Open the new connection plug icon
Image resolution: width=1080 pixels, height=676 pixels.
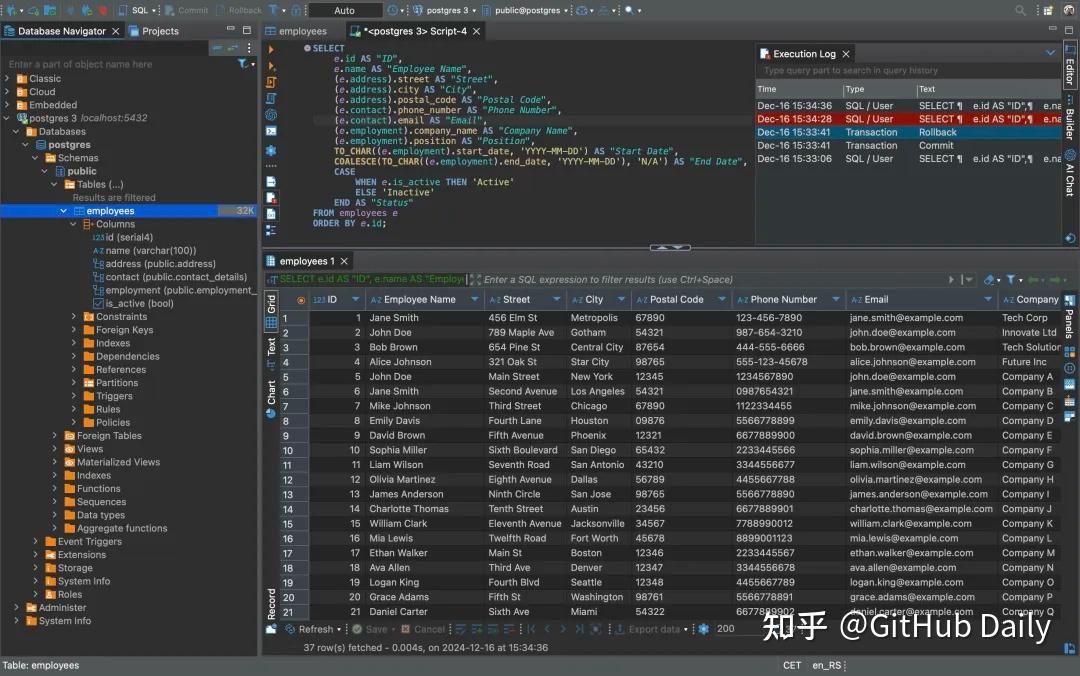12,10
